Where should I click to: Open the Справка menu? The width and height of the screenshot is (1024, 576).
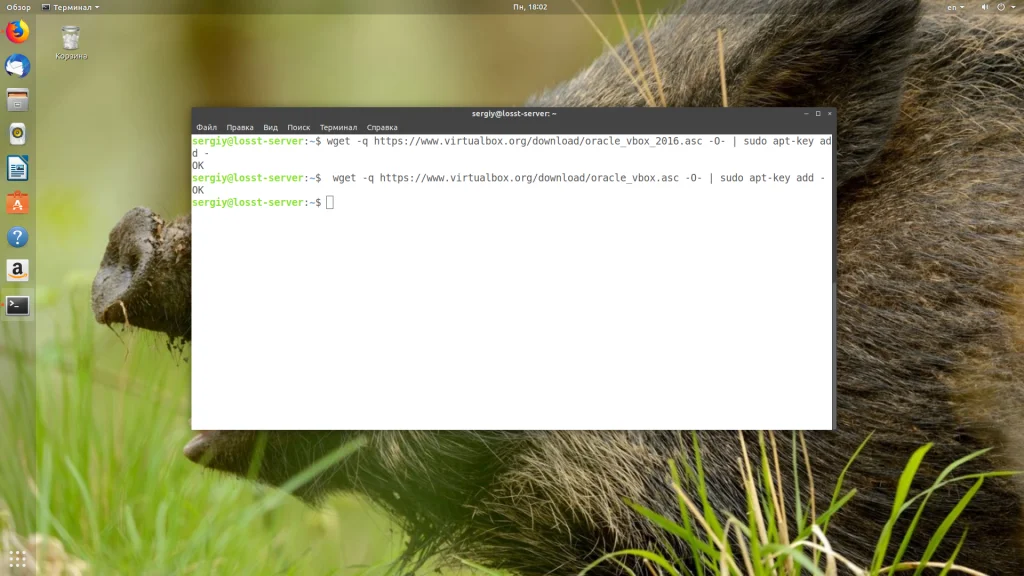point(382,127)
